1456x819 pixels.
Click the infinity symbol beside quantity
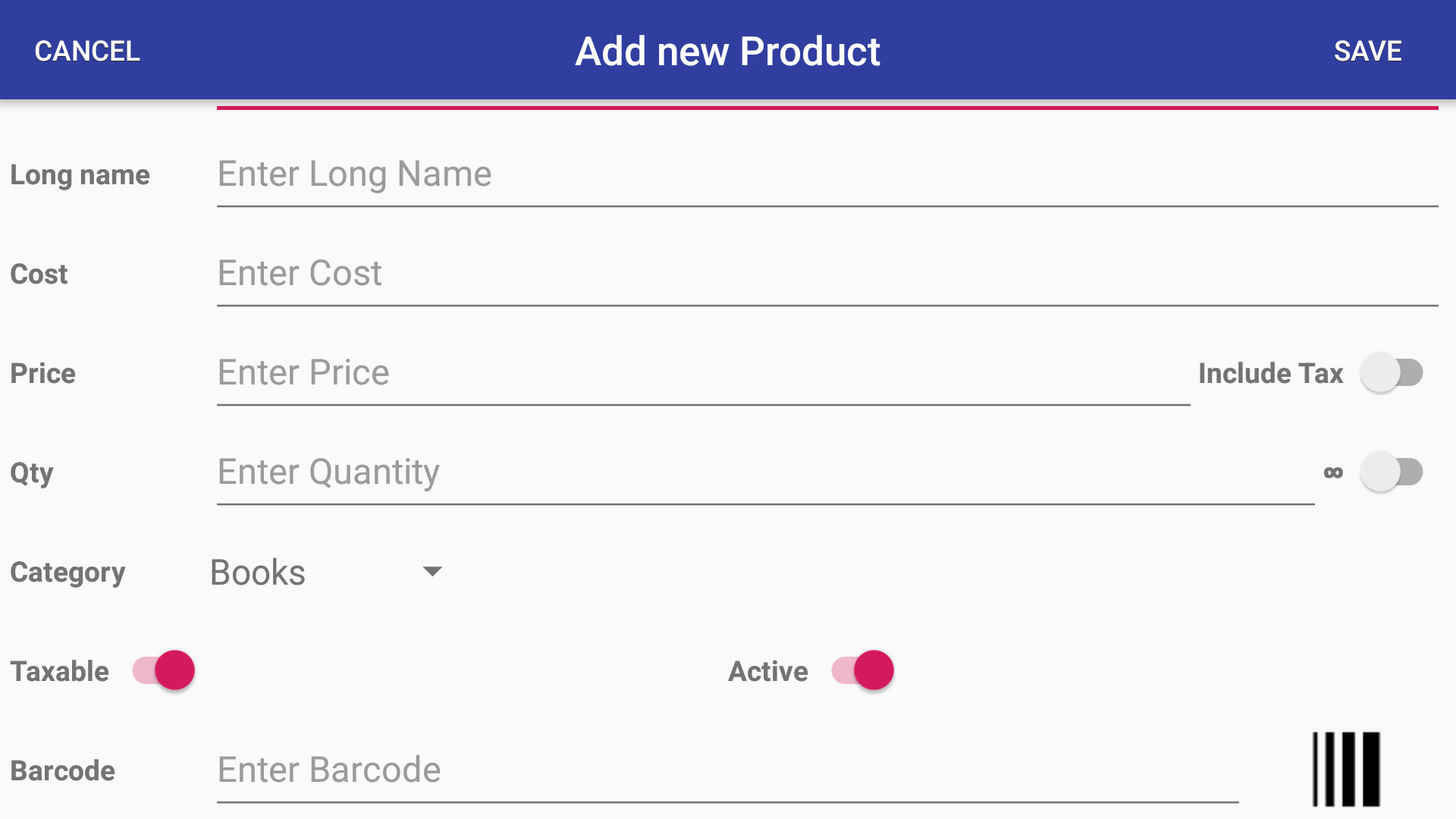click(x=1333, y=472)
